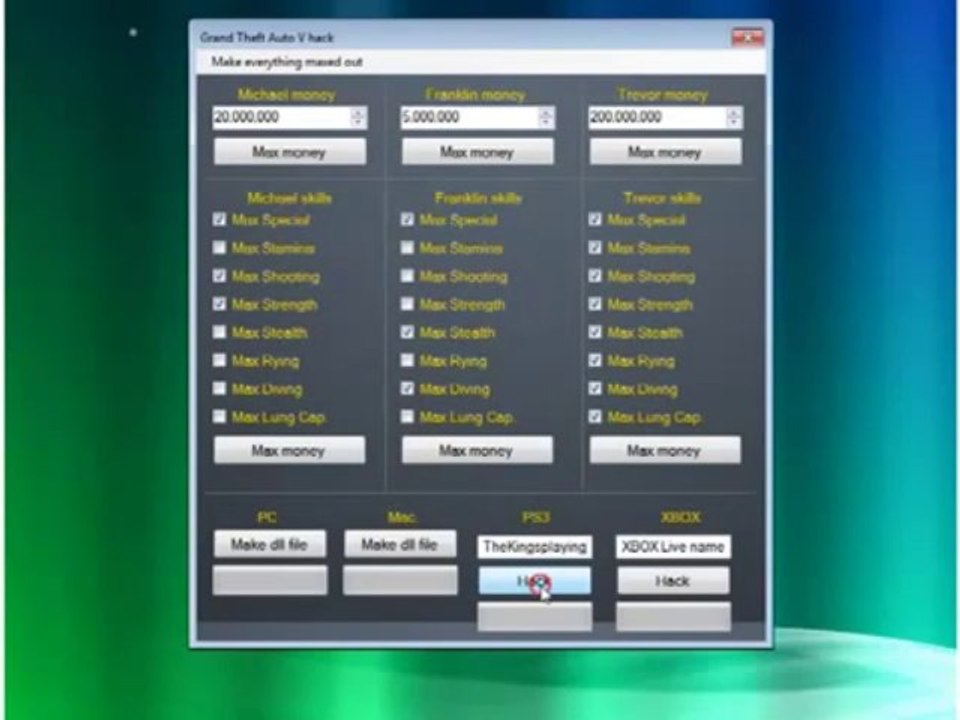Open the 'Make everything maxed out' menu
Image resolution: width=960 pixels, height=720 pixels.
[287, 62]
